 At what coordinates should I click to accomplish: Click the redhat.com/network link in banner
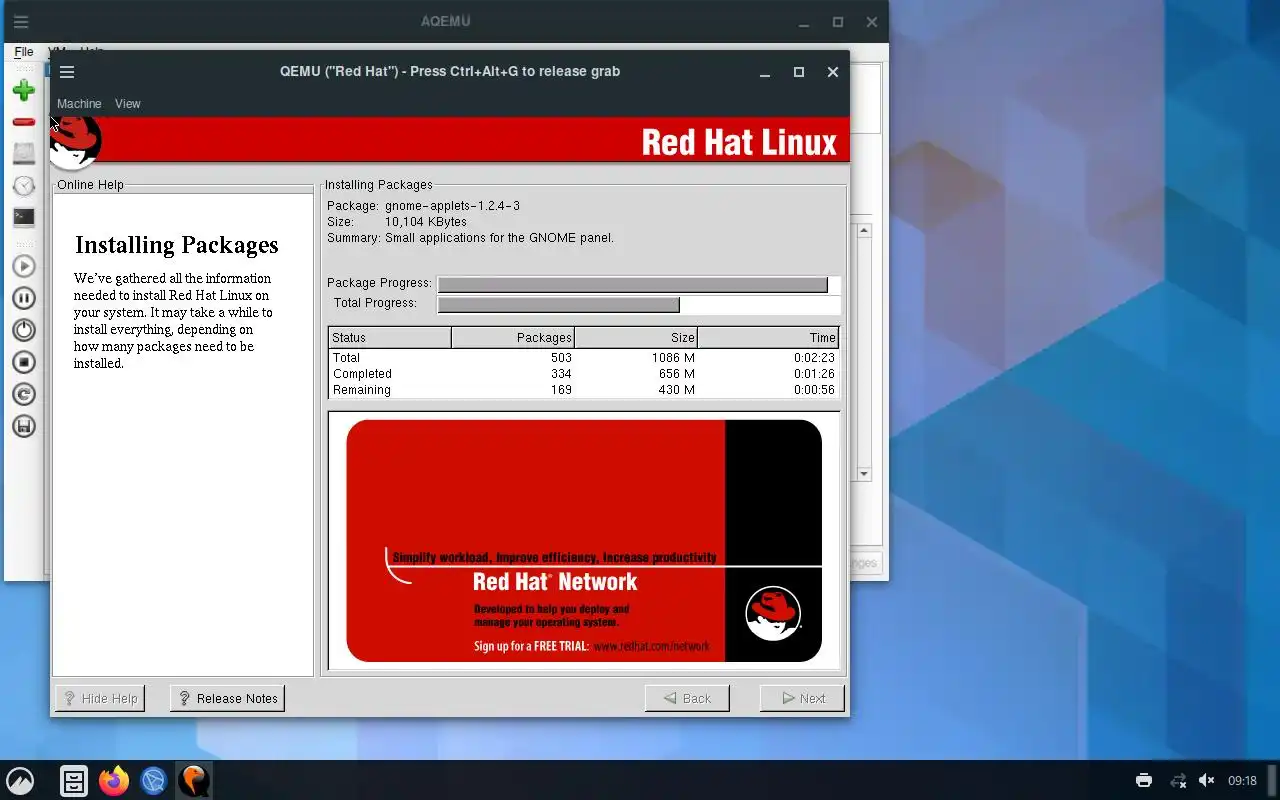point(651,646)
